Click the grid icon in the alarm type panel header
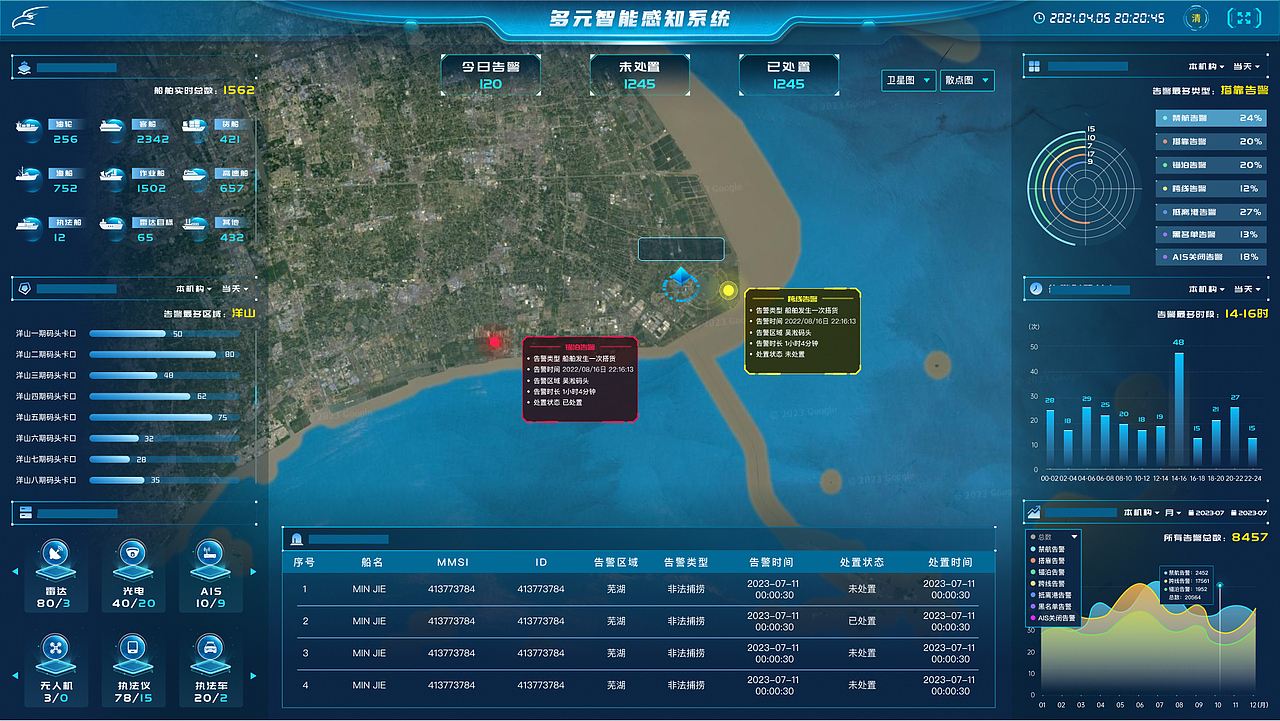The width and height of the screenshot is (1280, 721). (x=1034, y=66)
